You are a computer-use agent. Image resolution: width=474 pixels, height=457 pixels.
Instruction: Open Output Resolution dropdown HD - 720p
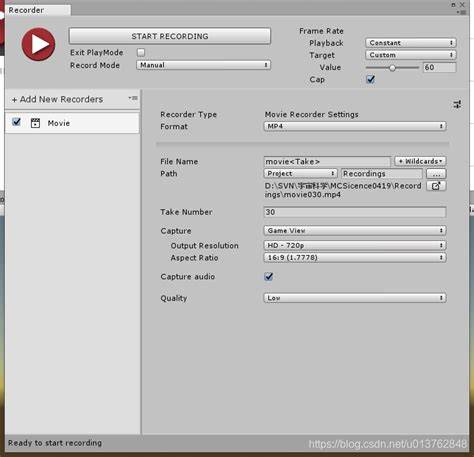click(x=355, y=245)
